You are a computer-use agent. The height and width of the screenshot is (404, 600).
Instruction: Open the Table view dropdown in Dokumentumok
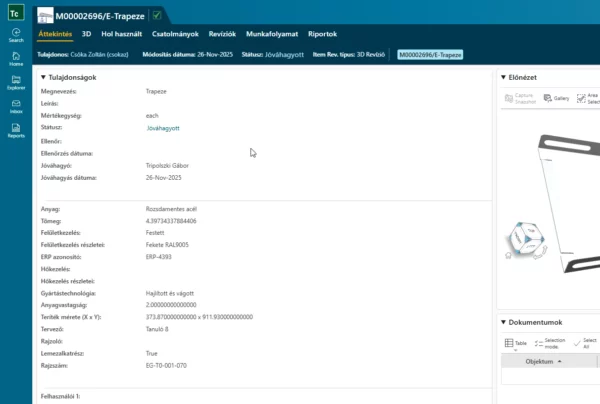click(515, 344)
